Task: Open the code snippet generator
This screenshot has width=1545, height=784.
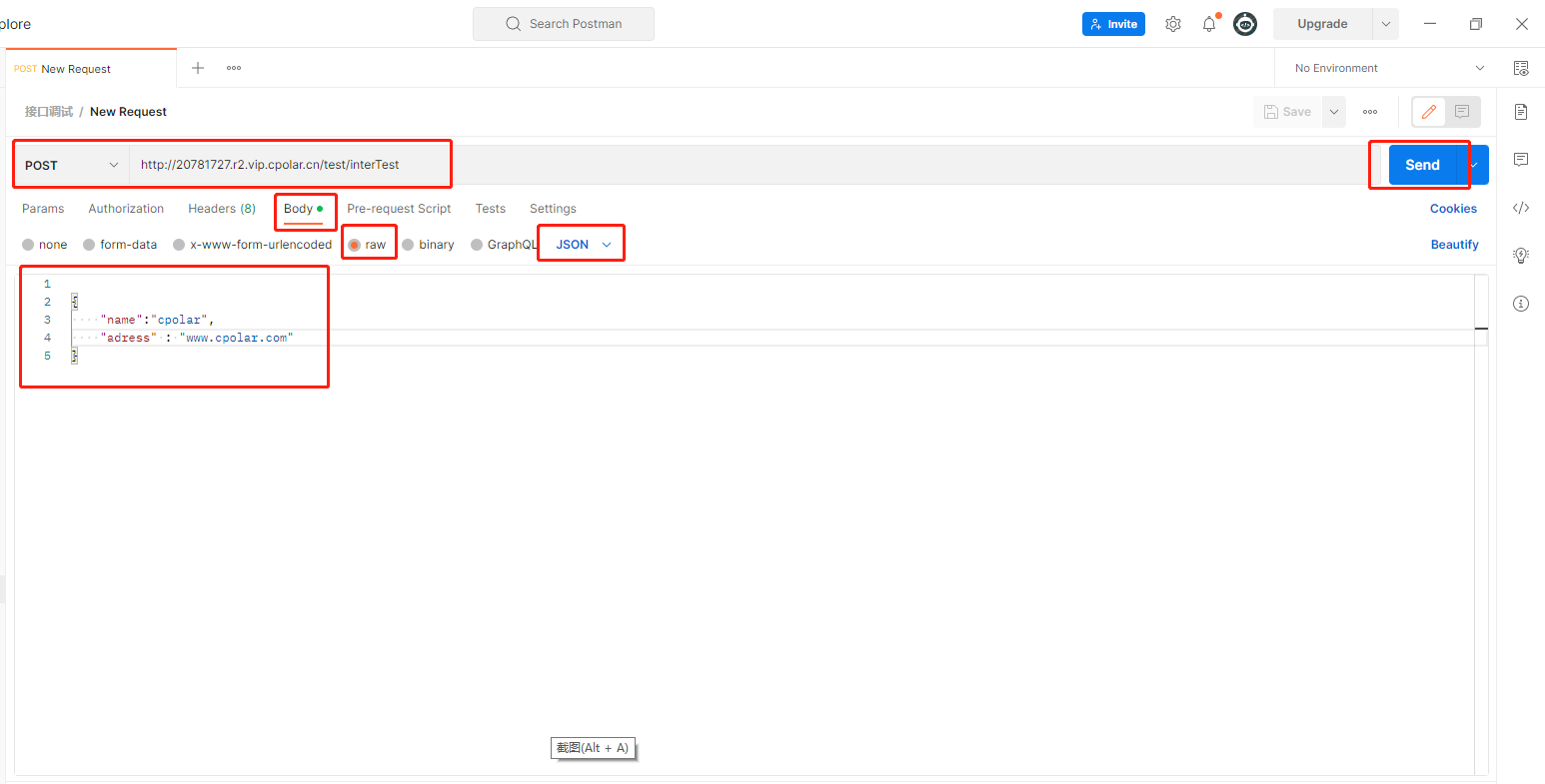Action: [x=1521, y=208]
